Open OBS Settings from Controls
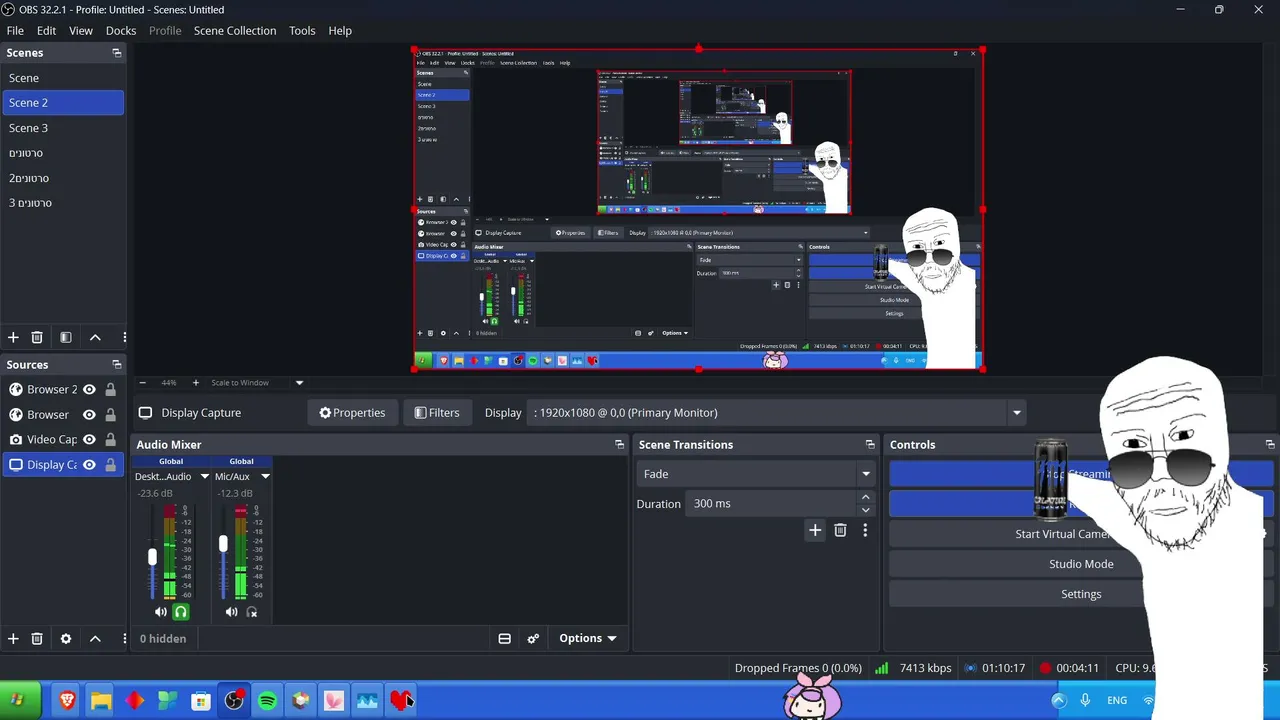 click(1081, 594)
